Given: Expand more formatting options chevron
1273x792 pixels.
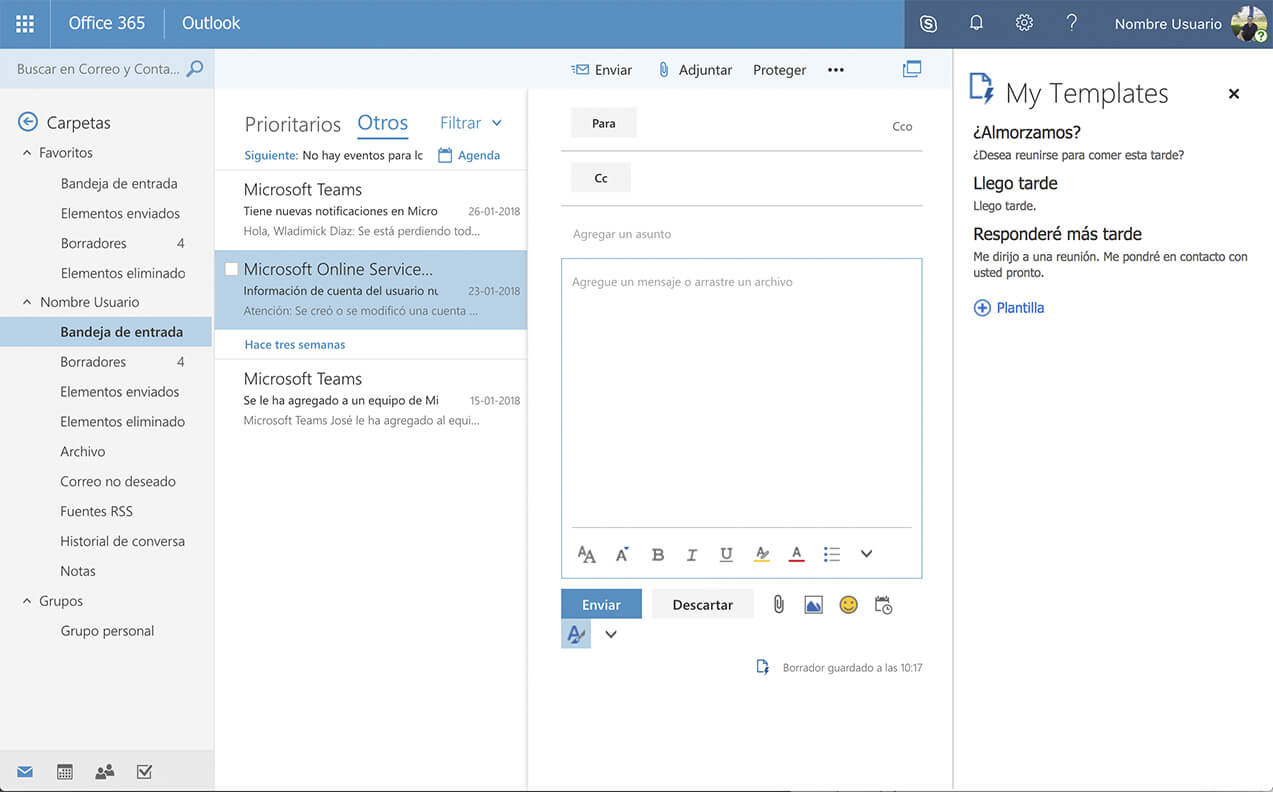Looking at the screenshot, I should pos(866,554).
